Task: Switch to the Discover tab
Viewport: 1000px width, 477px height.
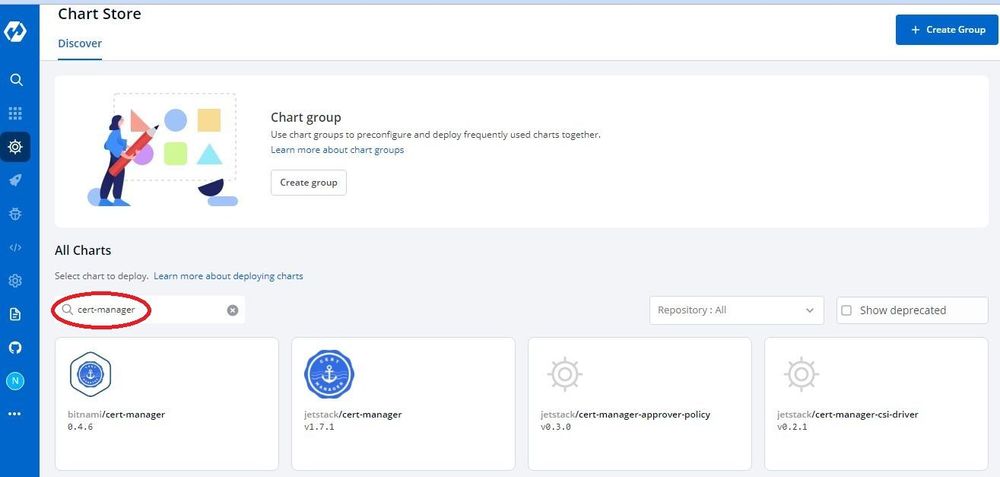Action: point(80,43)
